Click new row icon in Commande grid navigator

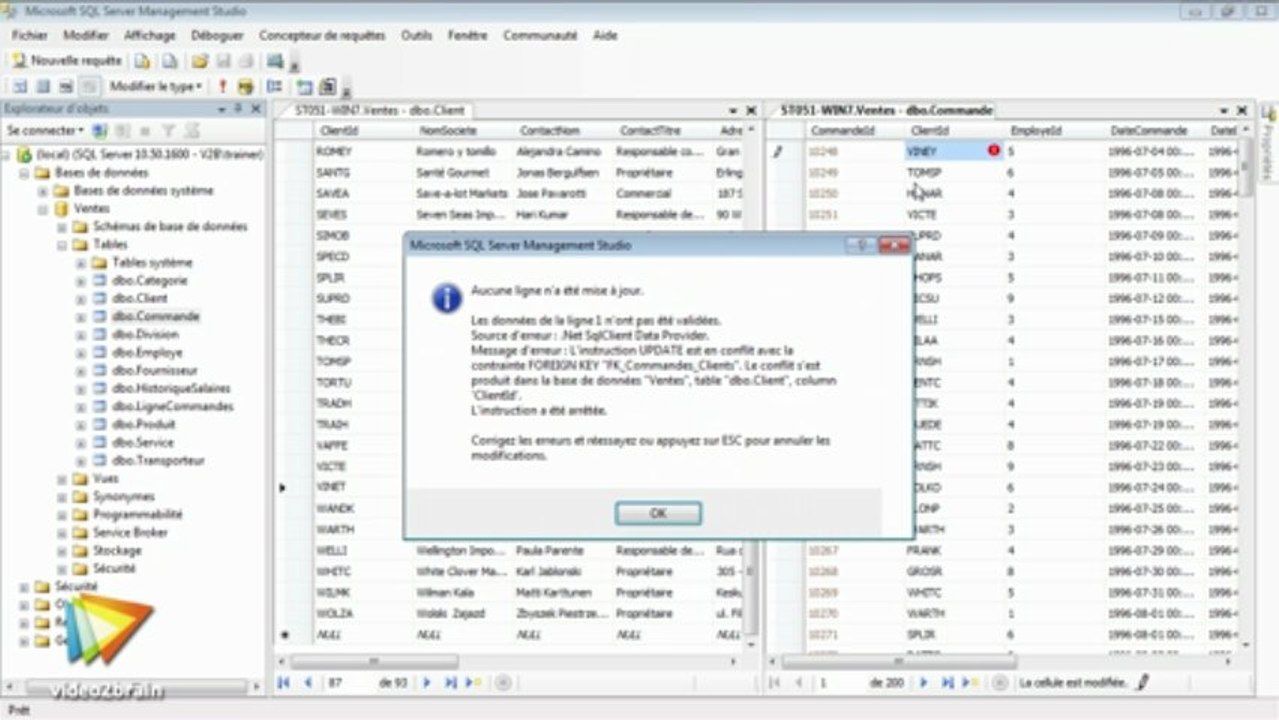969,682
